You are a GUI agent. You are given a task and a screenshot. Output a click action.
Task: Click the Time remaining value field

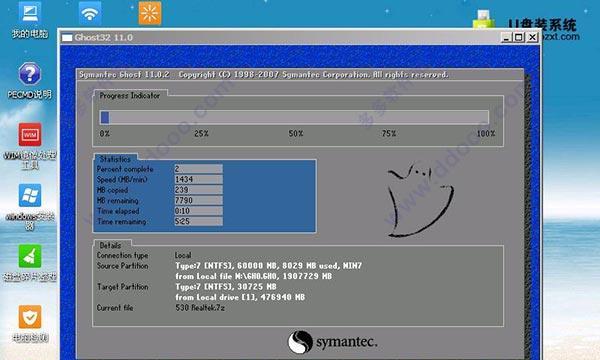[198, 222]
